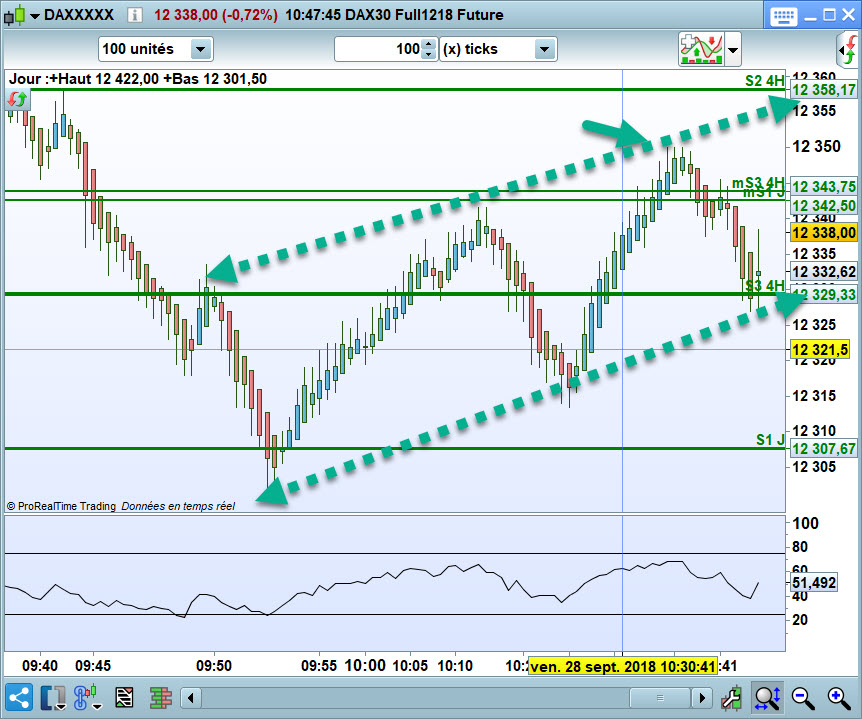862x719 pixels.
Task: Toggle the side trading panel expander
Action: pos(849,49)
